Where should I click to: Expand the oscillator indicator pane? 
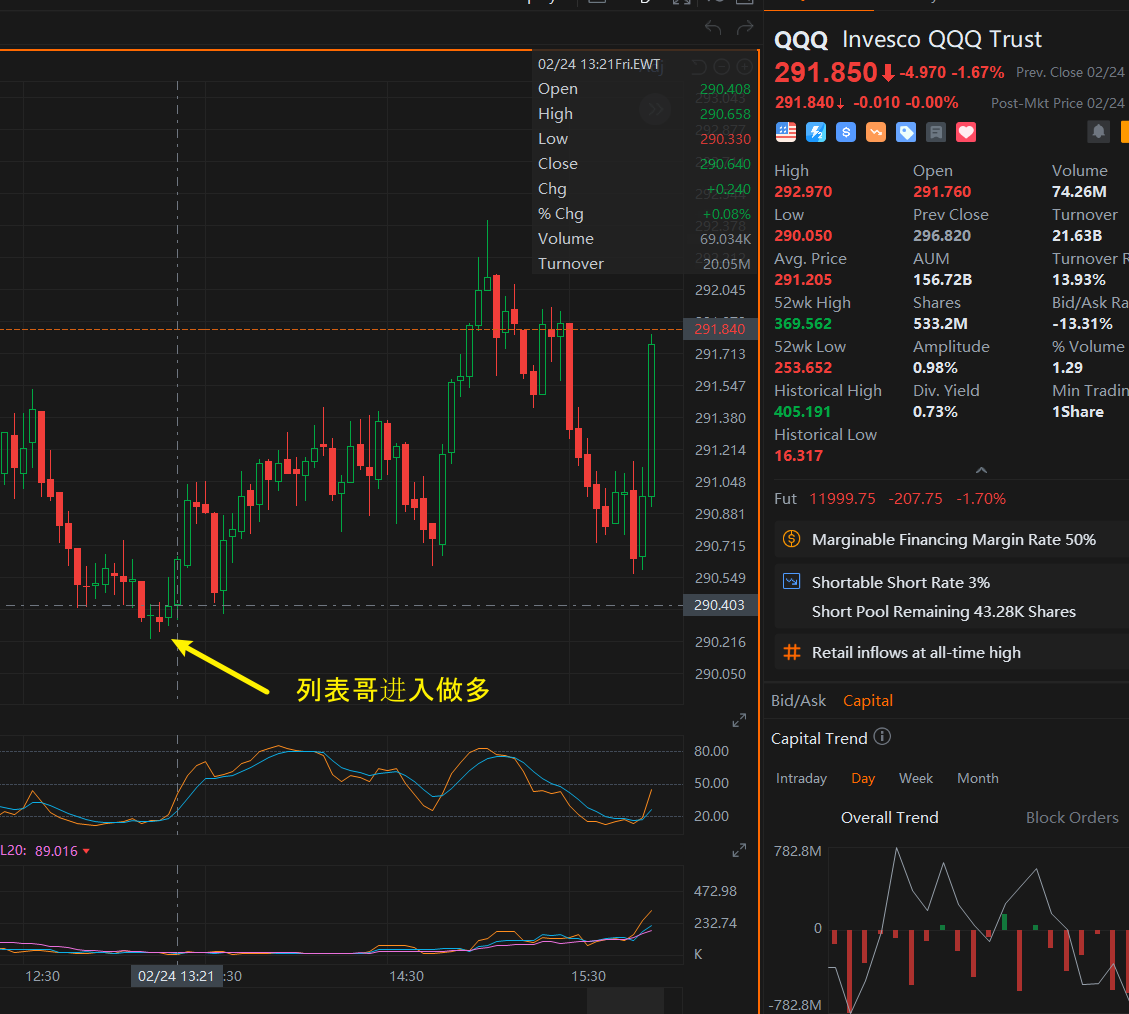coord(739,720)
